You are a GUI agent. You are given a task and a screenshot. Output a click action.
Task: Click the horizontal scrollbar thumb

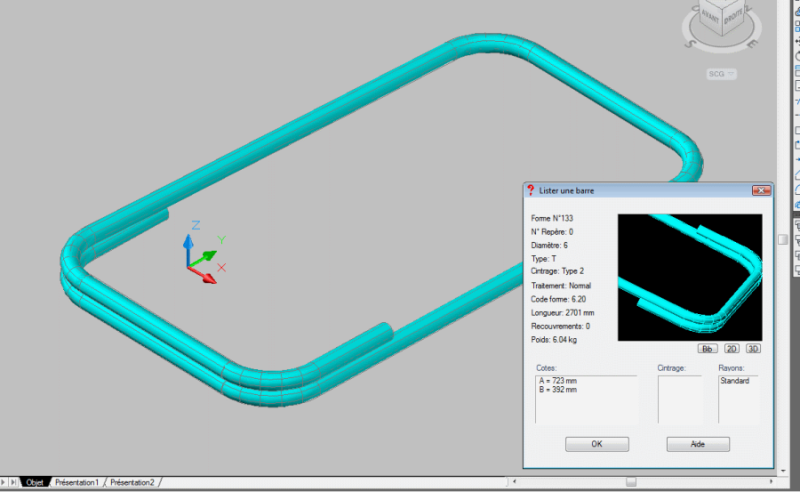pos(629,482)
